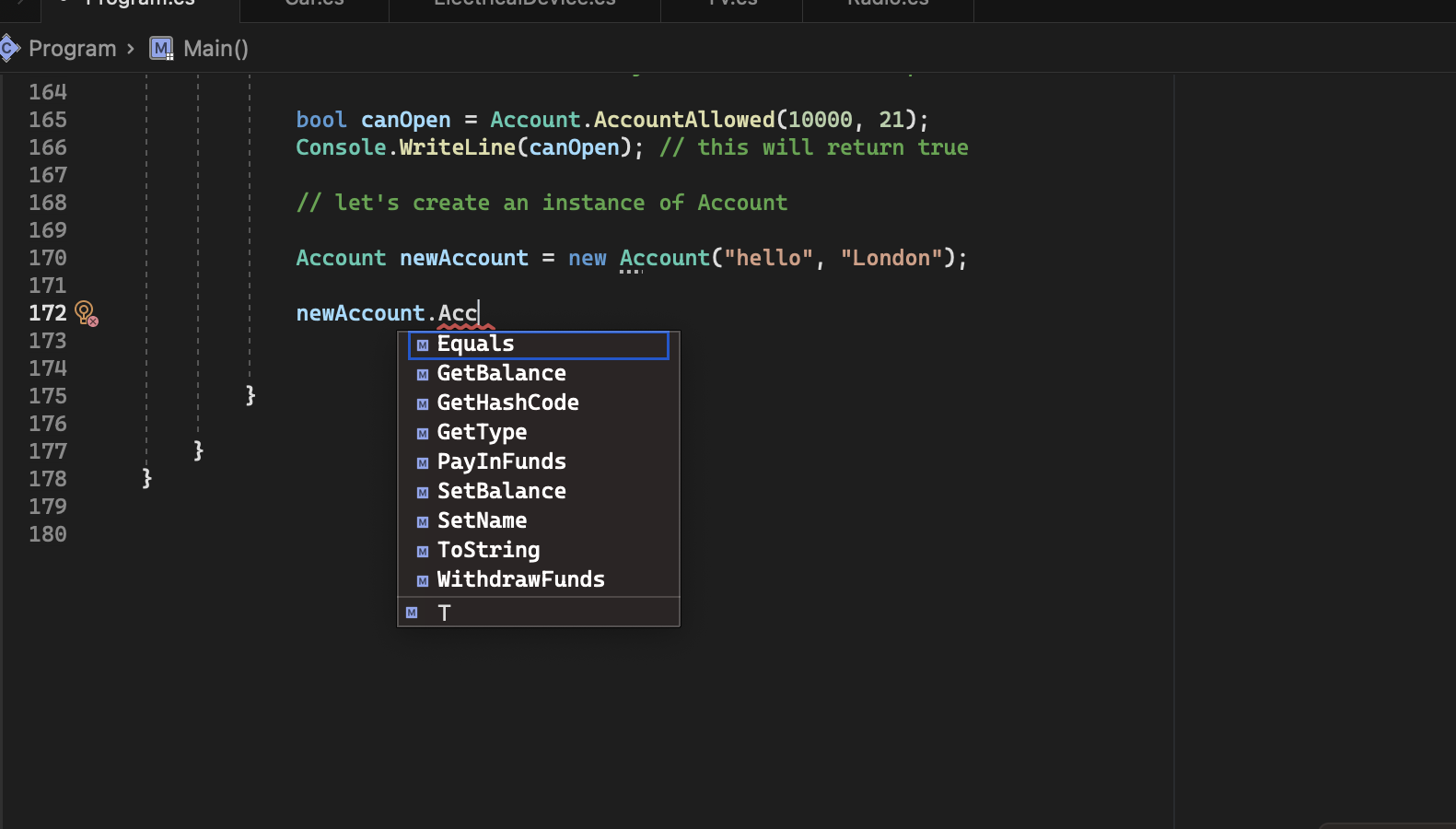Click the method icon beside GetBalance
1456x829 pixels.
pyautogui.click(x=423, y=375)
